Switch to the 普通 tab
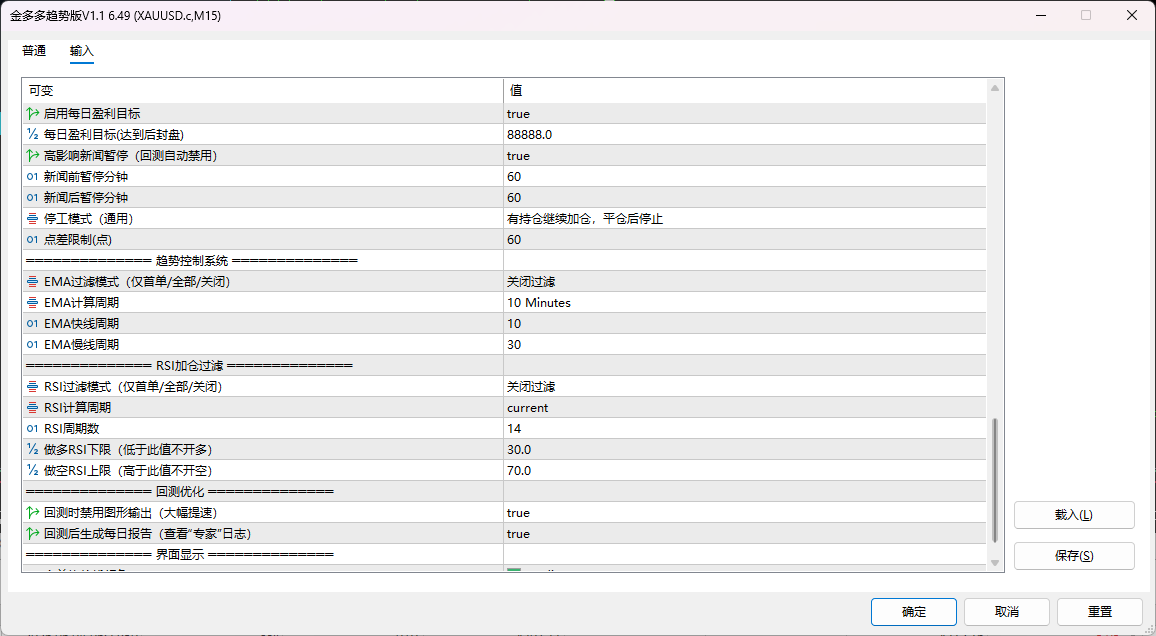The height and width of the screenshot is (636, 1156). pyautogui.click(x=34, y=51)
